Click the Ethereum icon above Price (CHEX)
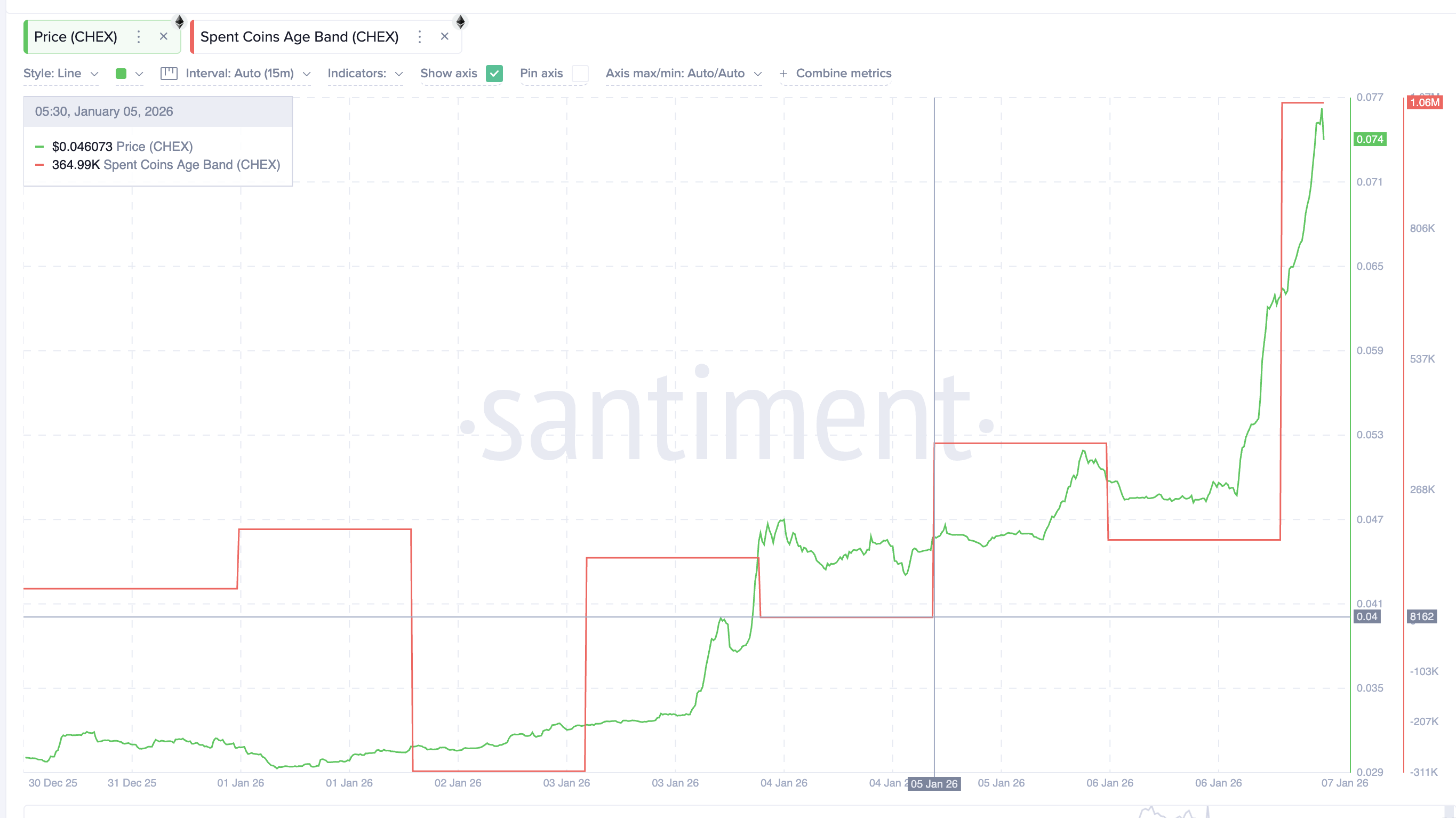Image resolution: width=1456 pixels, height=818 pixels. pos(180,22)
